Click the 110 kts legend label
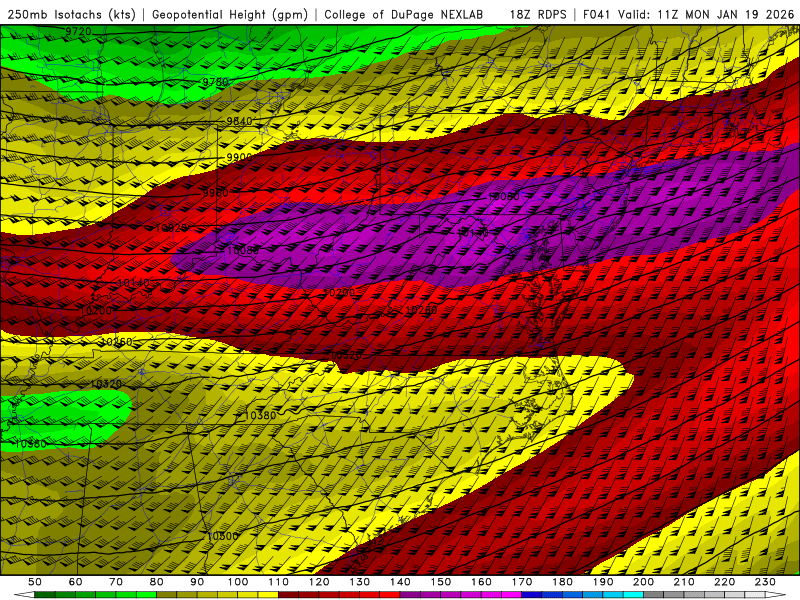800x600 pixels. pyautogui.click(x=279, y=582)
